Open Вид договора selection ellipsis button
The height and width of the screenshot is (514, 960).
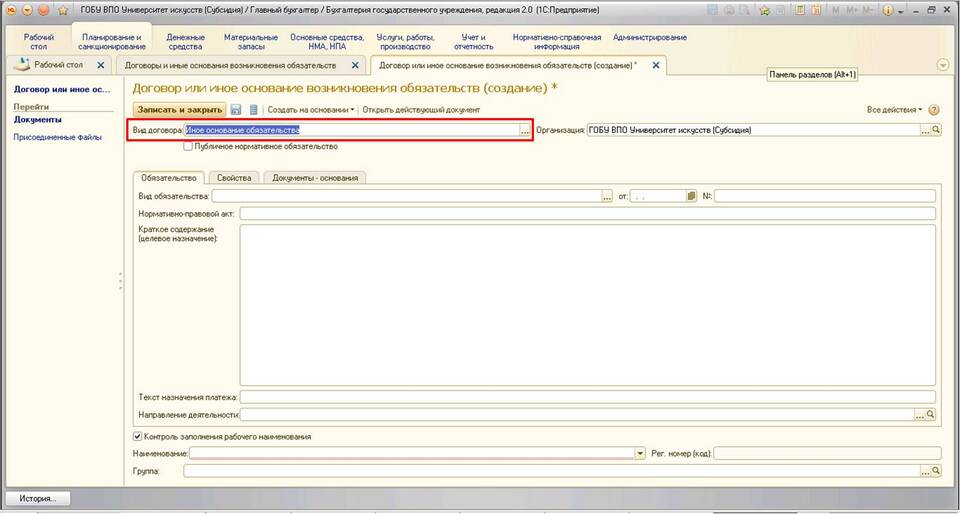[x=525, y=130]
